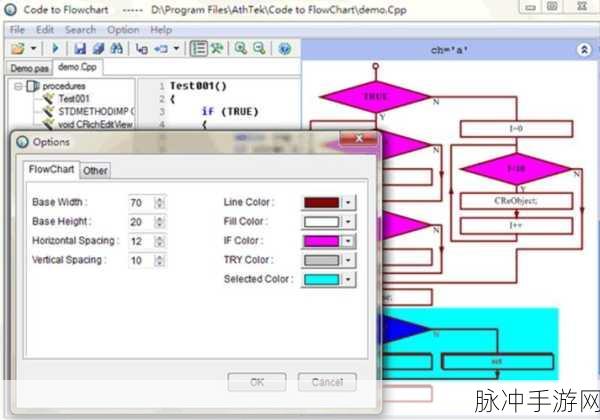The image size is (600, 420).
Task: Switch to the Demo.pas file tab
Action: pyautogui.click(x=29, y=68)
